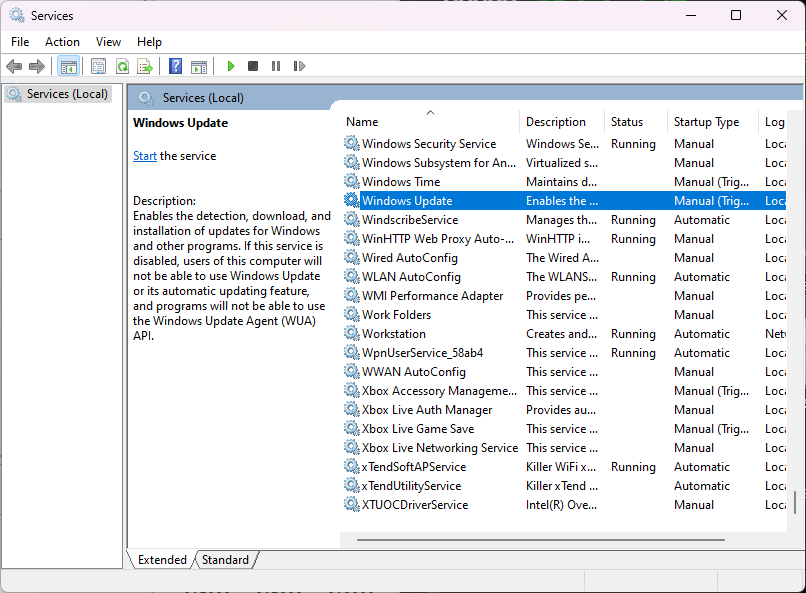Open the Properties toolbar icon

(98, 66)
